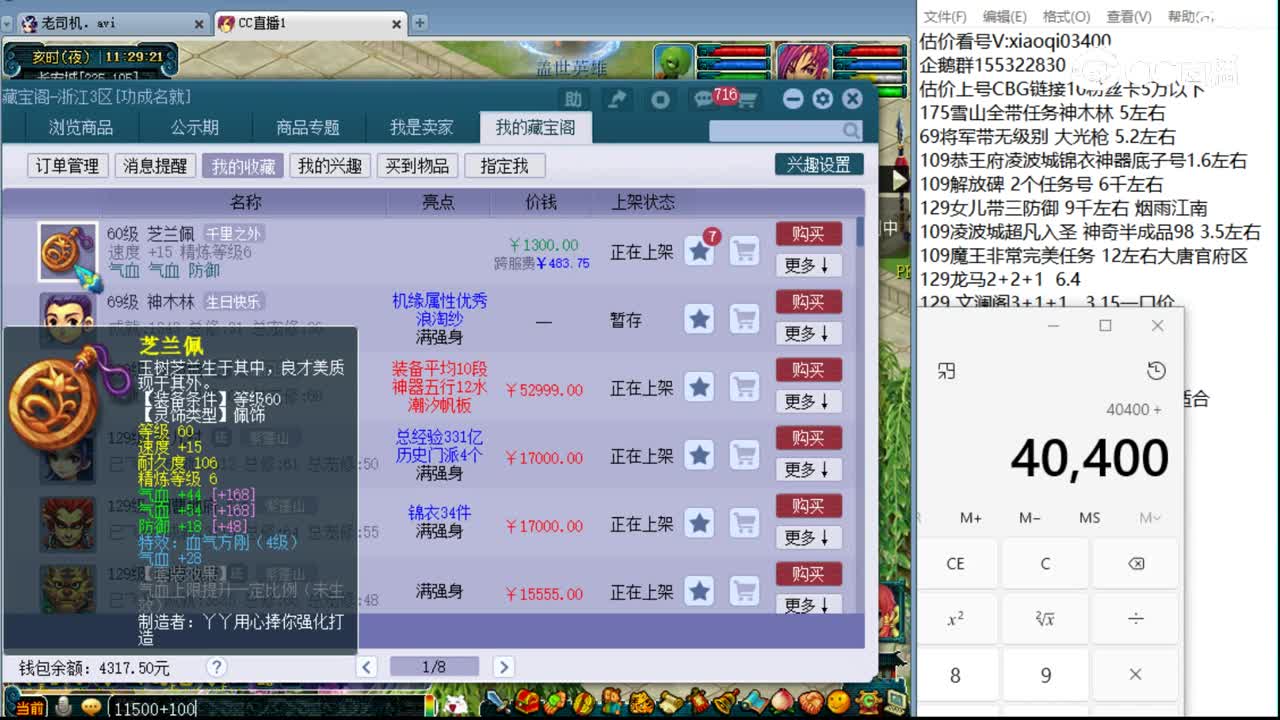Add 芝兰佩 row item to cart
Image resolution: width=1280 pixels, height=720 pixels.
(x=744, y=251)
